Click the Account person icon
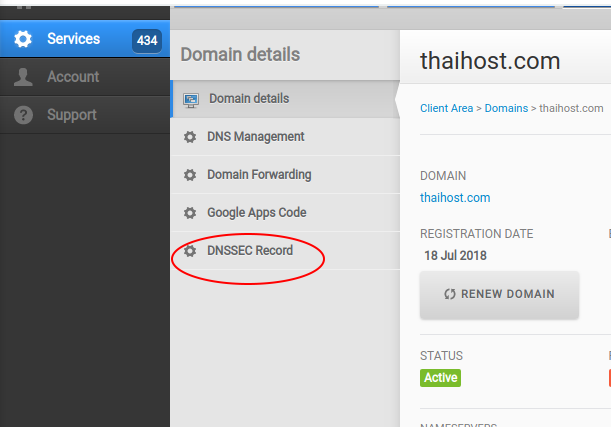Screen dimensions: 611x427 24,77
